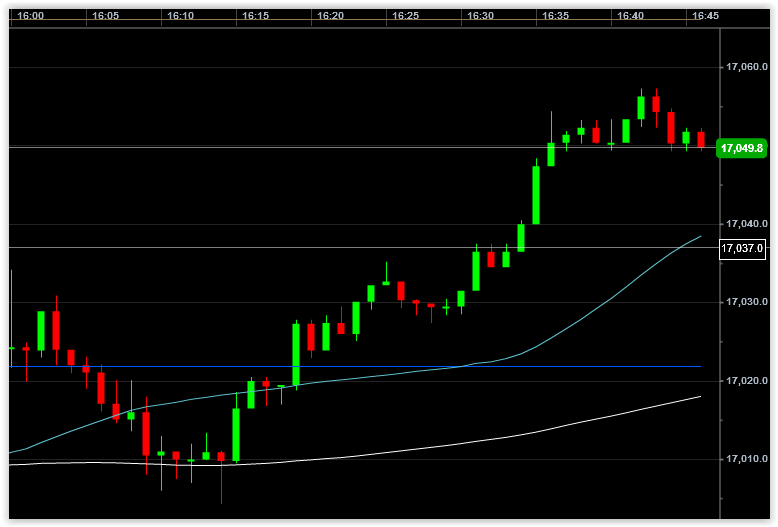Click the 17,030.0 price axis label

[x=746, y=302]
